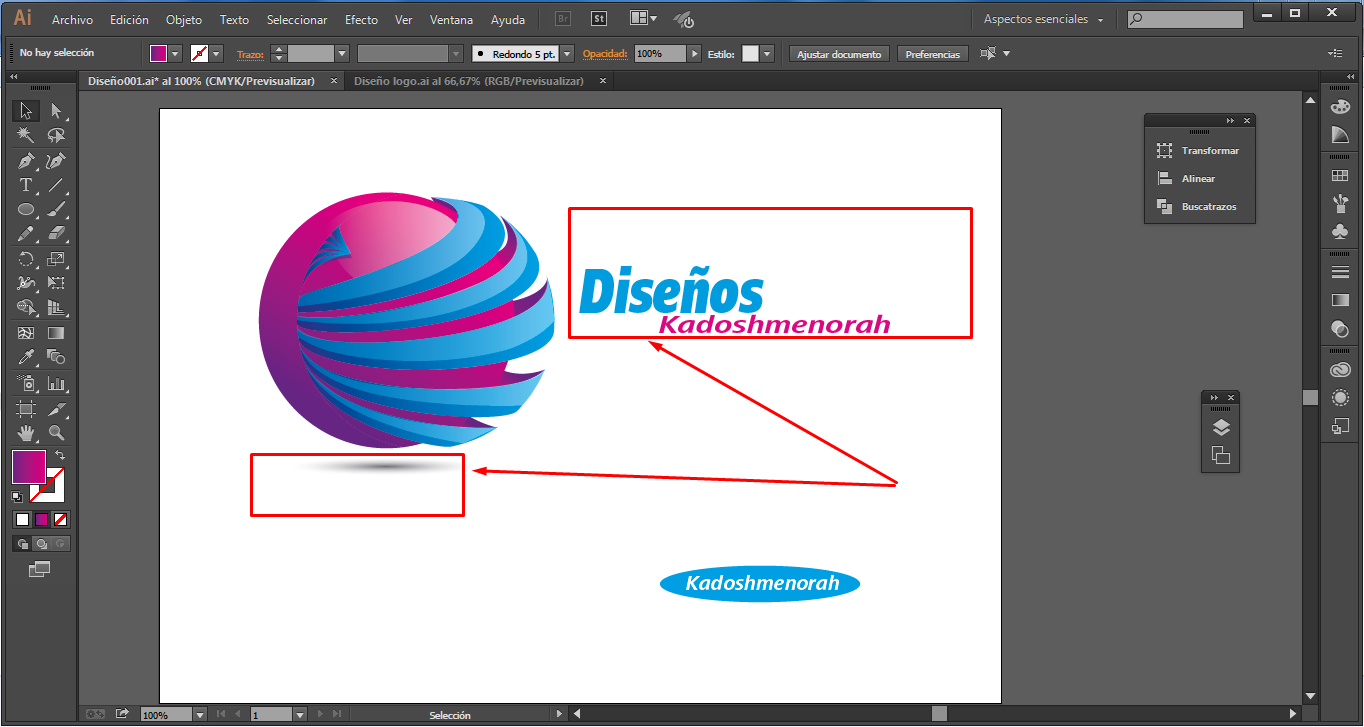Select the Pen tool
This screenshot has height=727, width=1364.
tap(26, 160)
